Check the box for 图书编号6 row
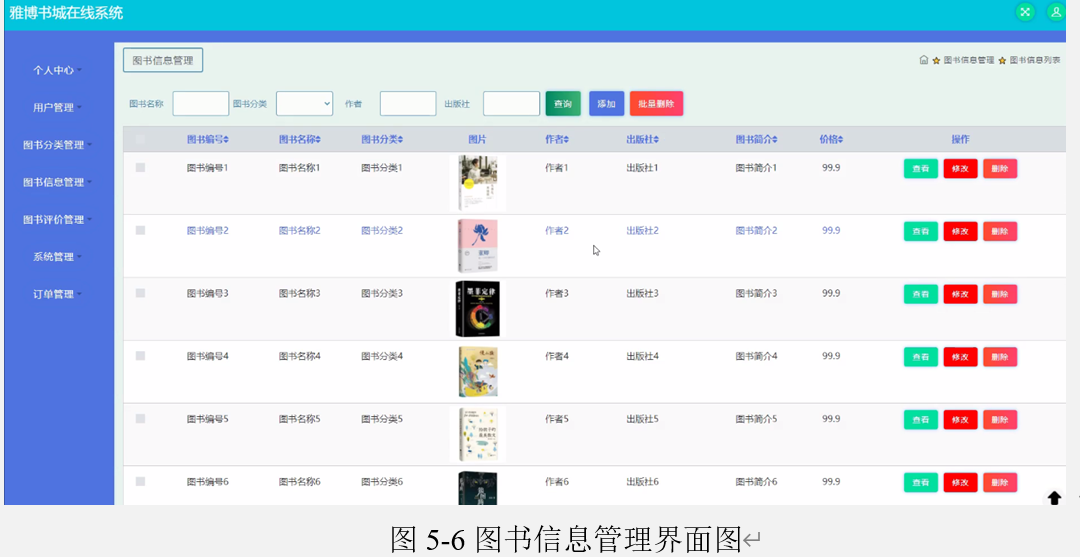 tap(141, 481)
